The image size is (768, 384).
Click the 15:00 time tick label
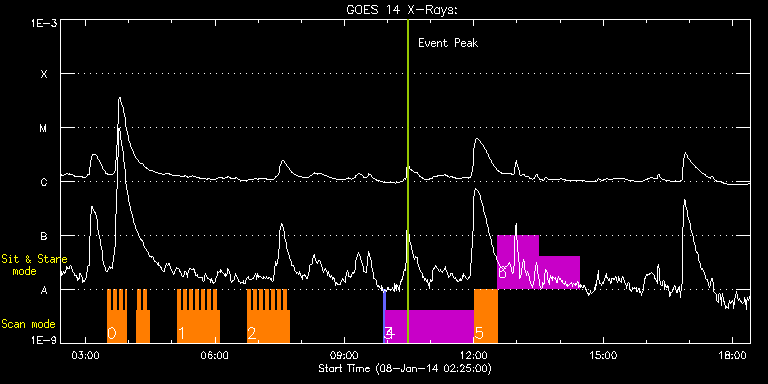603,356
